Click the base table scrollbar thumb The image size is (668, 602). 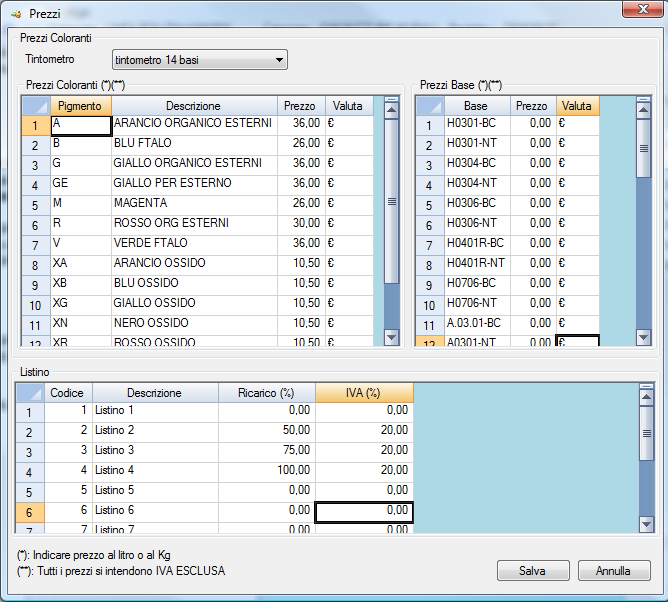644,148
